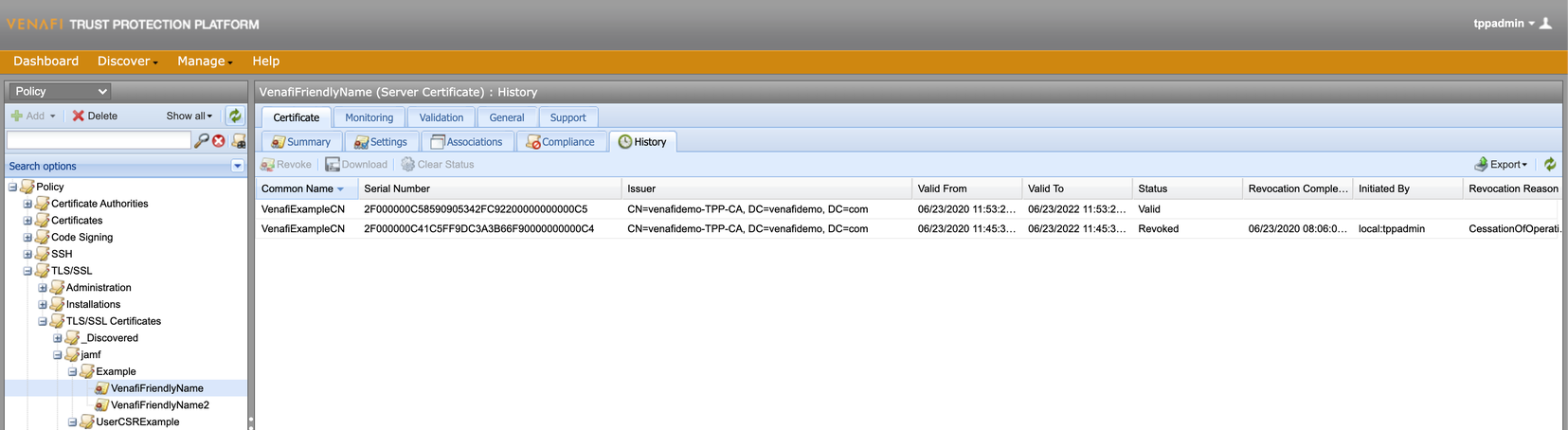
Task: Switch to the General tab
Action: (x=507, y=117)
